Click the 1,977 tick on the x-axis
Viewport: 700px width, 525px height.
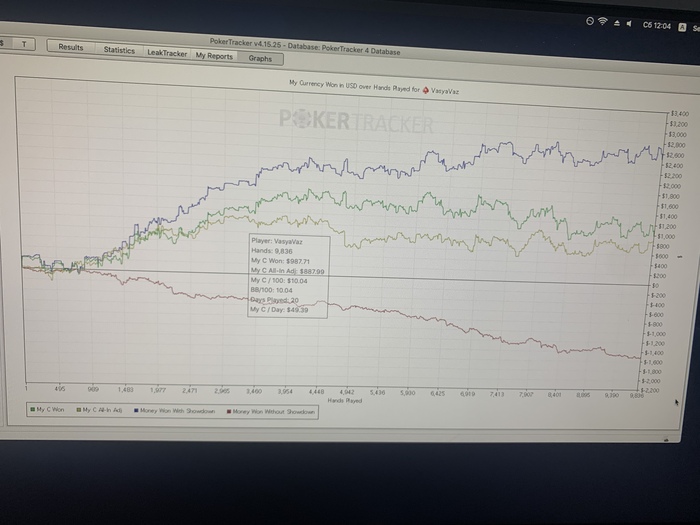pyautogui.click(x=158, y=390)
